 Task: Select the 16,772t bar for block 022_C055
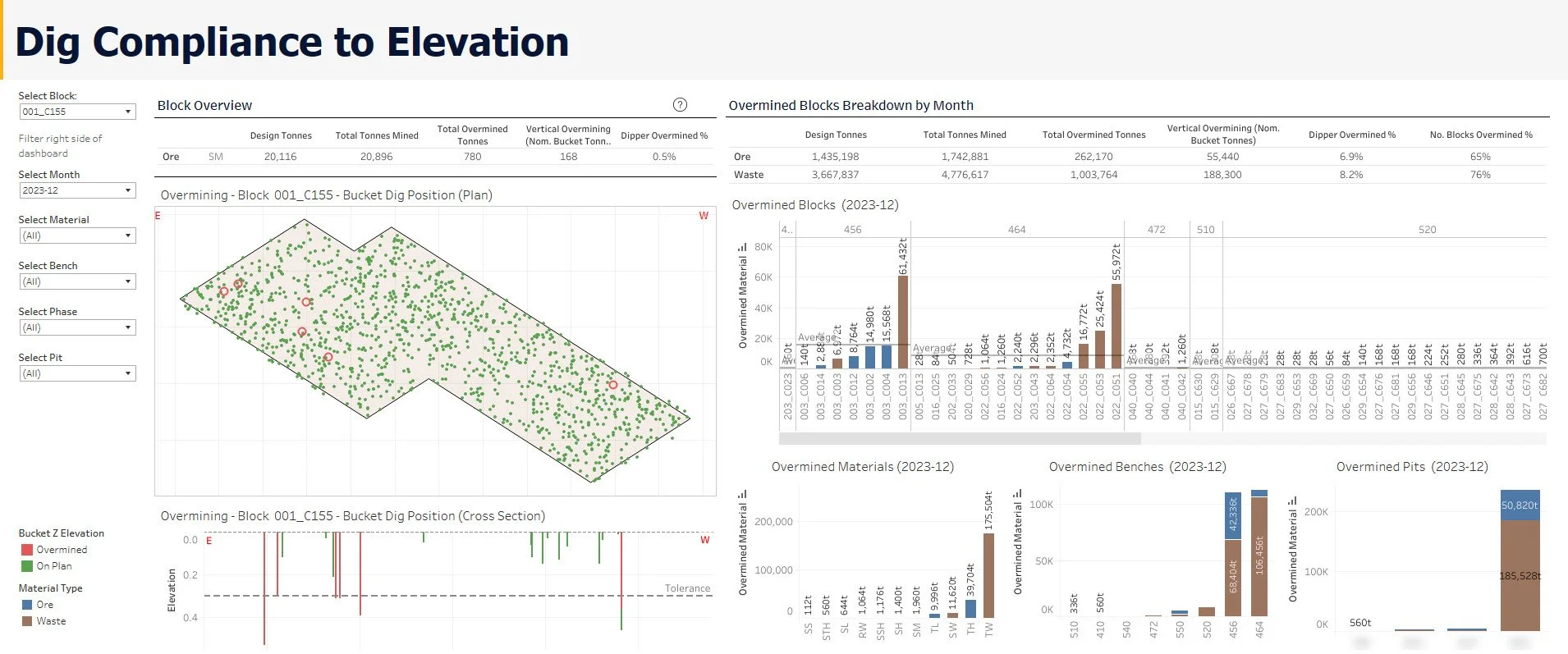click(1084, 355)
